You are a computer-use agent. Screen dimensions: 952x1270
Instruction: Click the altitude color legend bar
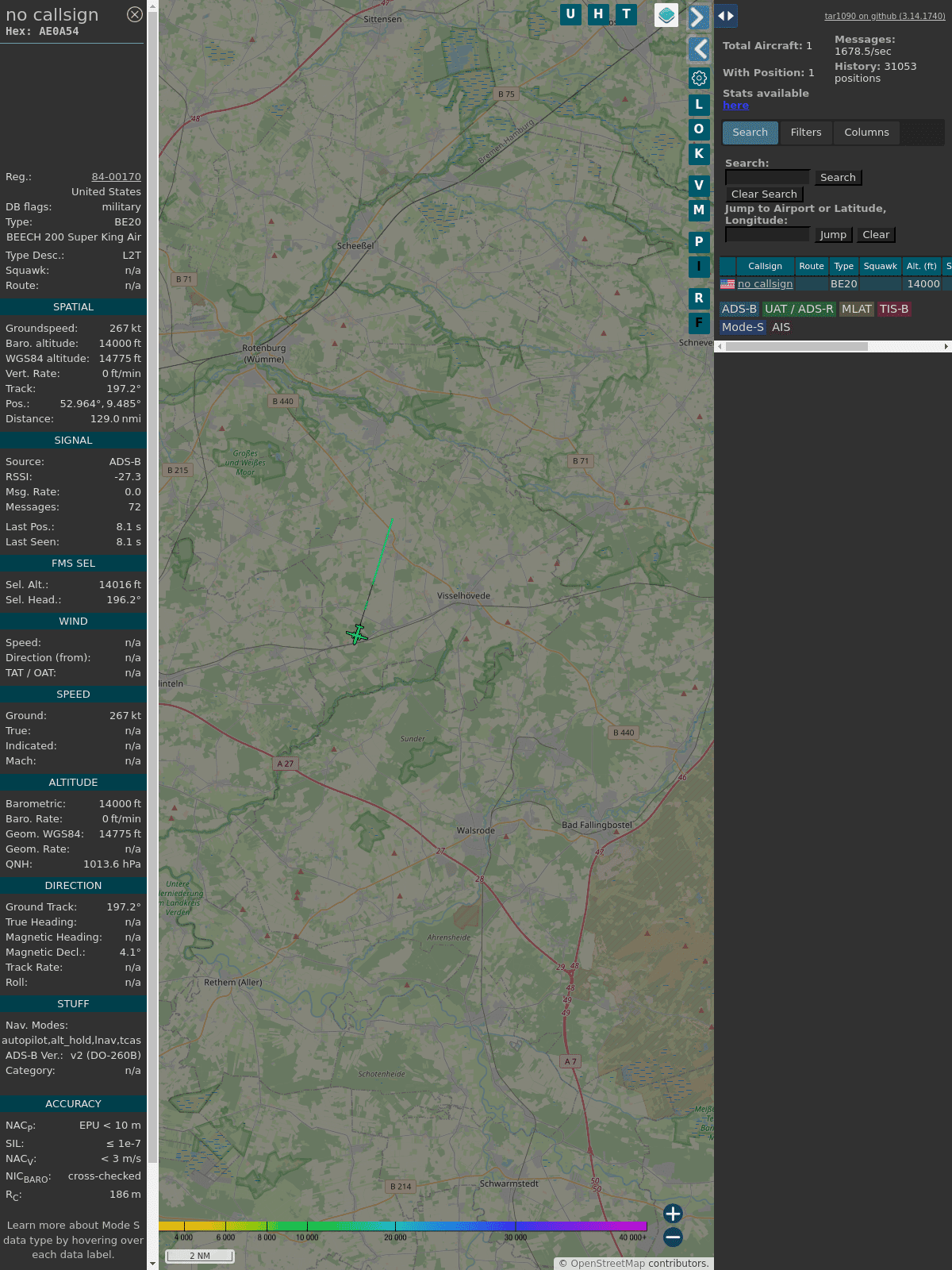(403, 1226)
